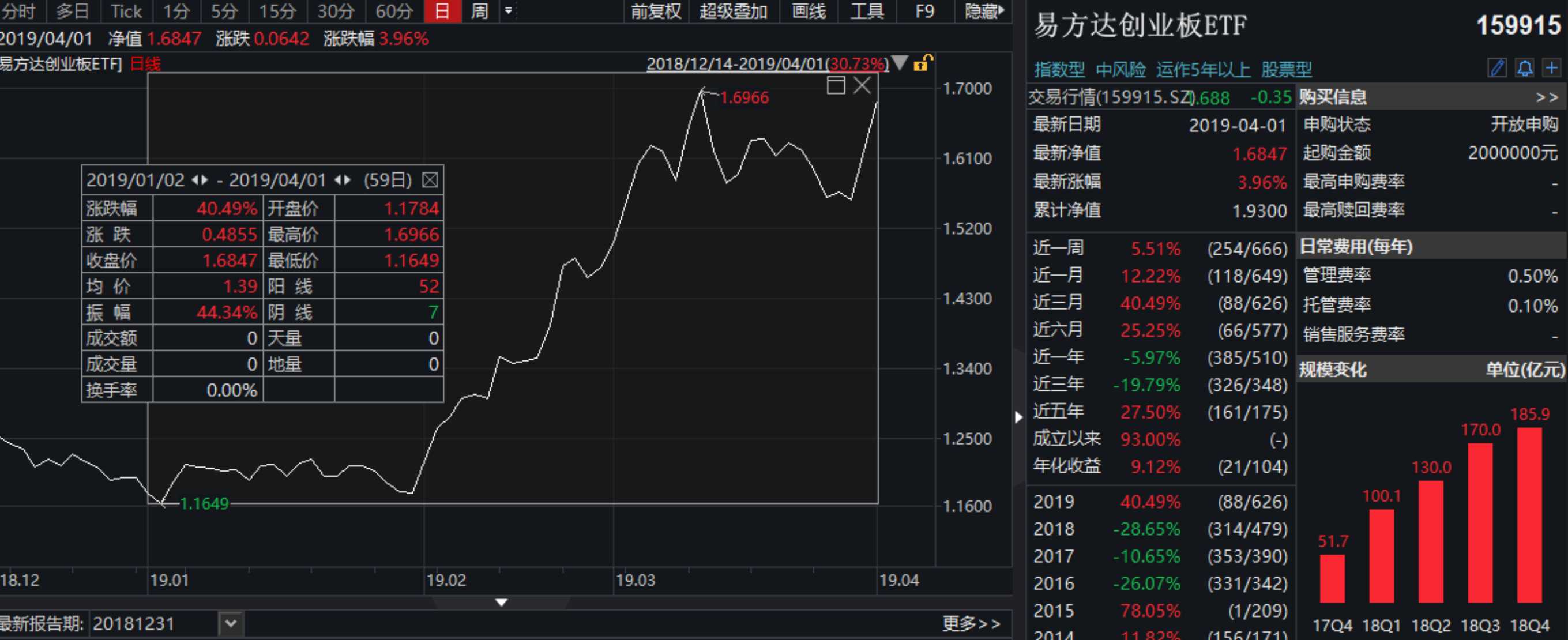Click the 18Q2 scale bar 130.0
The height and width of the screenshot is (640, 1568).
[x=1430, y=541]
